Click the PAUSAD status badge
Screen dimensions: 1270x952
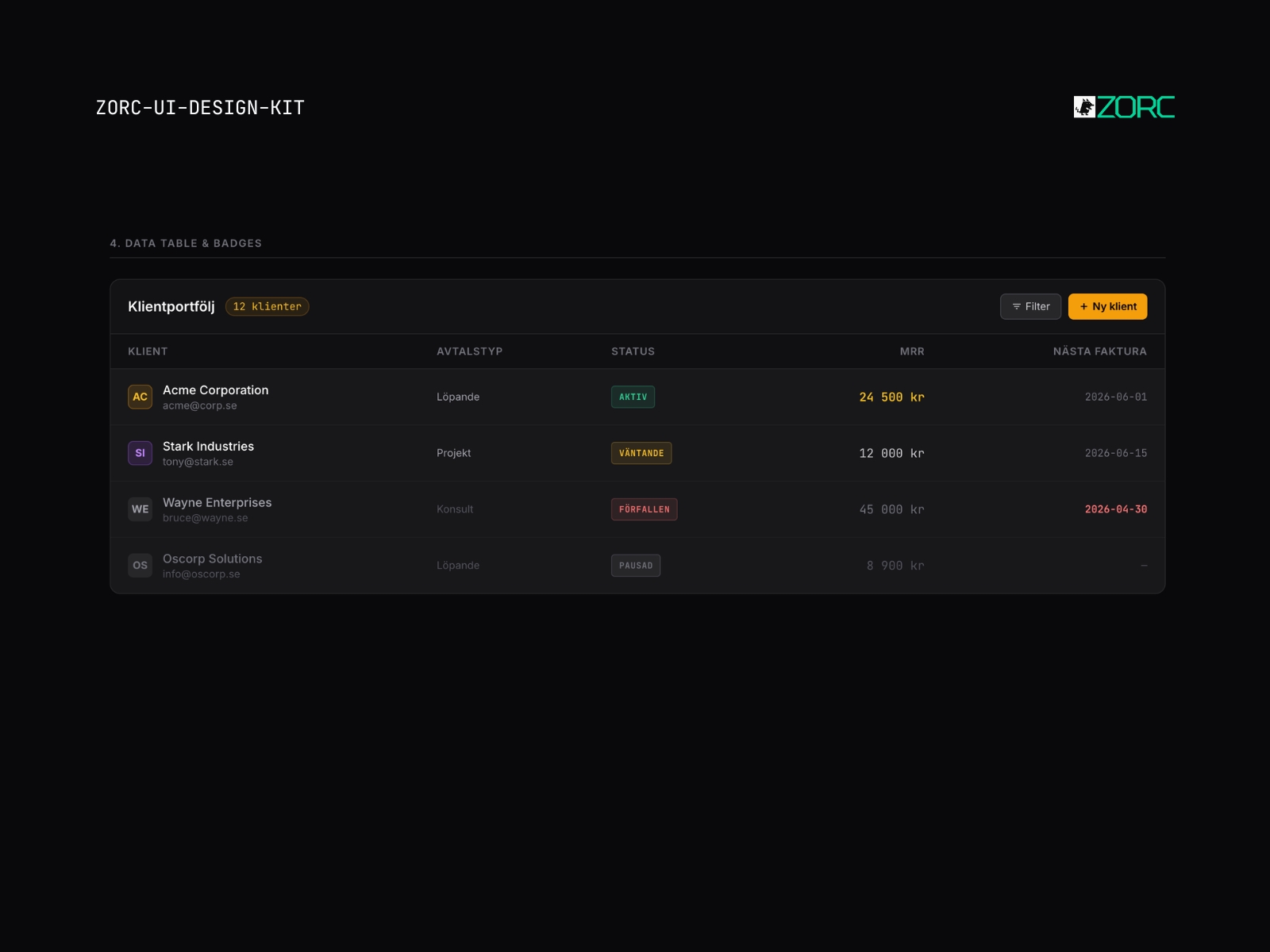pyautogui.click(x=636, y=566)
